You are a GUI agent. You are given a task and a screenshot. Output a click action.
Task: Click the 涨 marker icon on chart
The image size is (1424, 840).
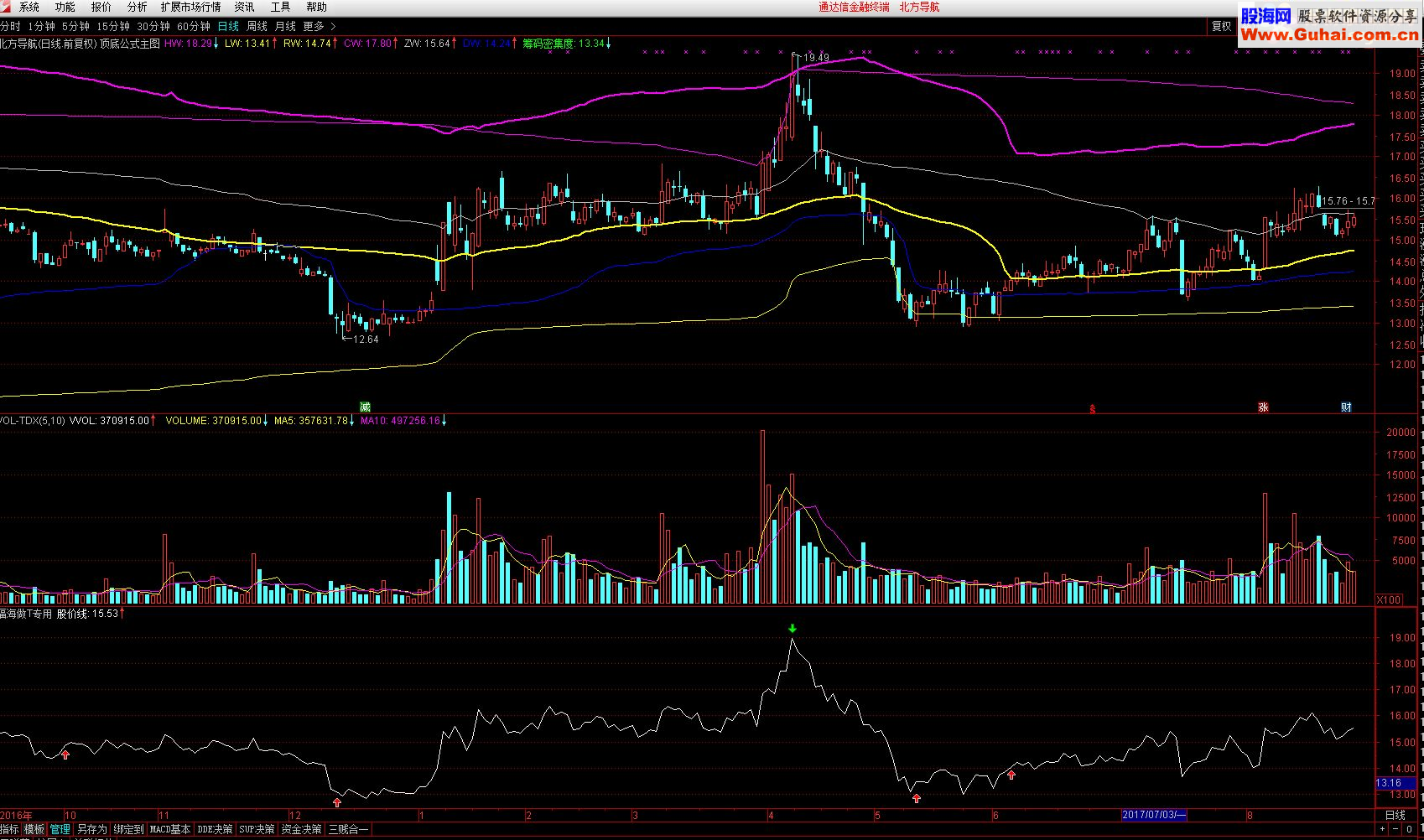[x=1263, y=407]
